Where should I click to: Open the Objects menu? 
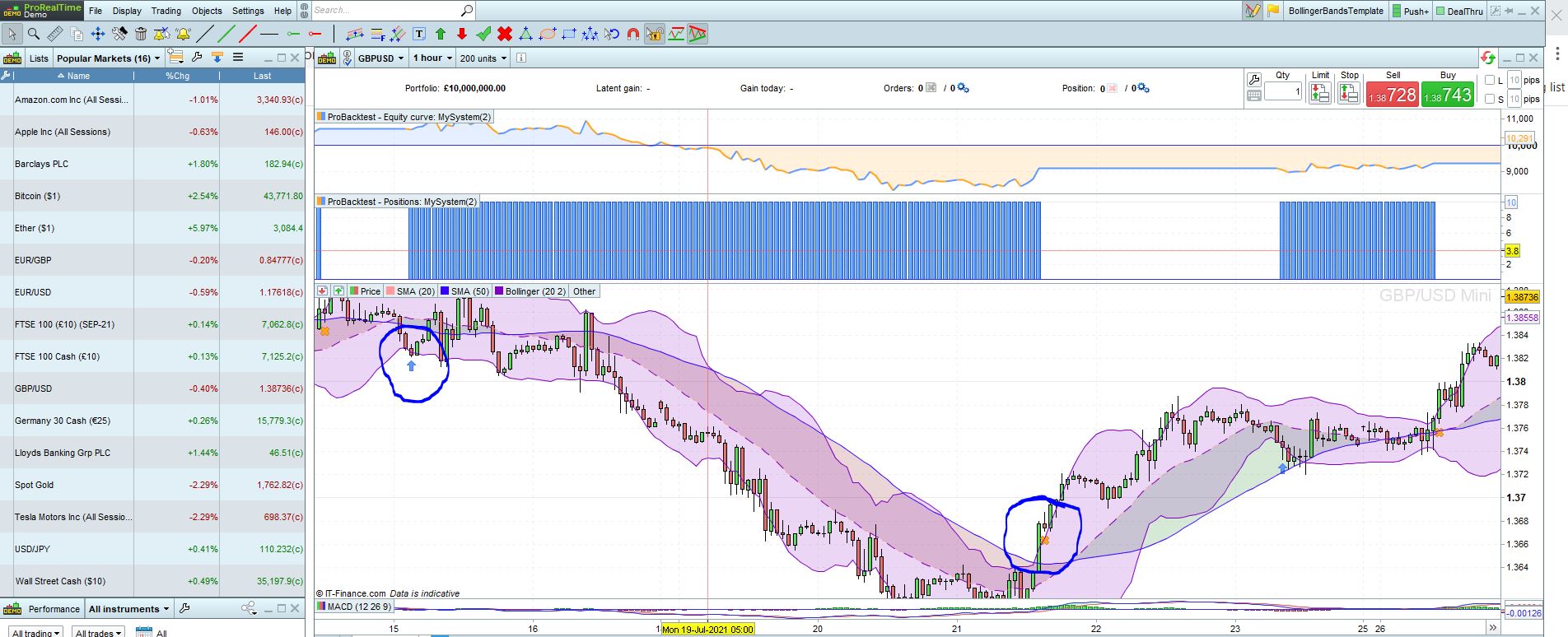(x=207, y=11)
